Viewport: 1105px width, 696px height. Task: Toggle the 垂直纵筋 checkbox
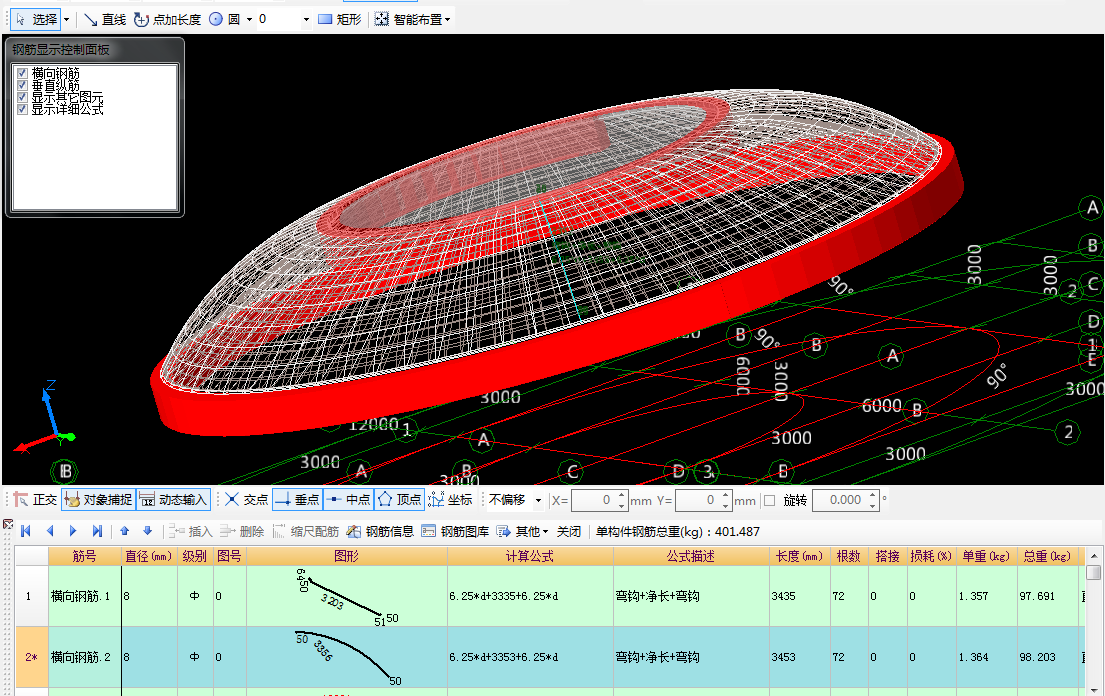click(x=23, y=85)
